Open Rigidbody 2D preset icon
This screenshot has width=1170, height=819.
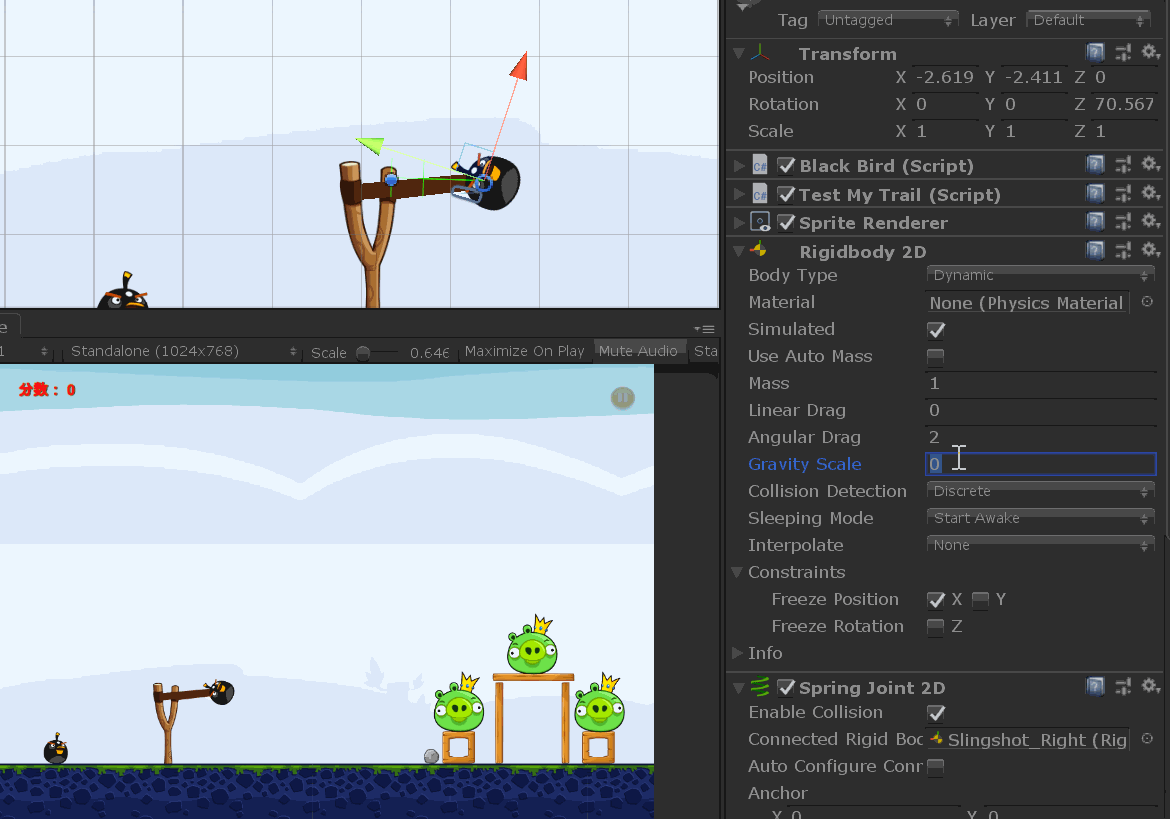pyautogui.click(x=1123, y=251)
